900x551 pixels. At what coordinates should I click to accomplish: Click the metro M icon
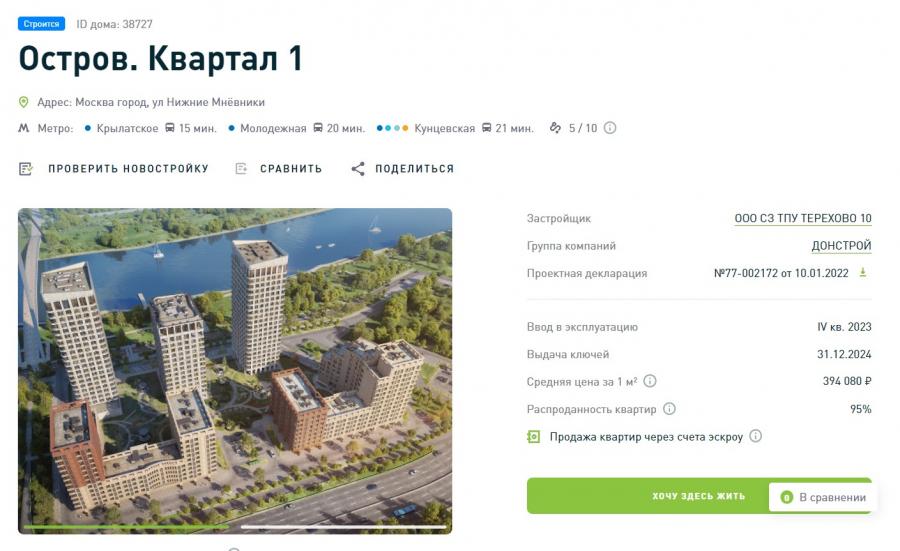point(24,128)
